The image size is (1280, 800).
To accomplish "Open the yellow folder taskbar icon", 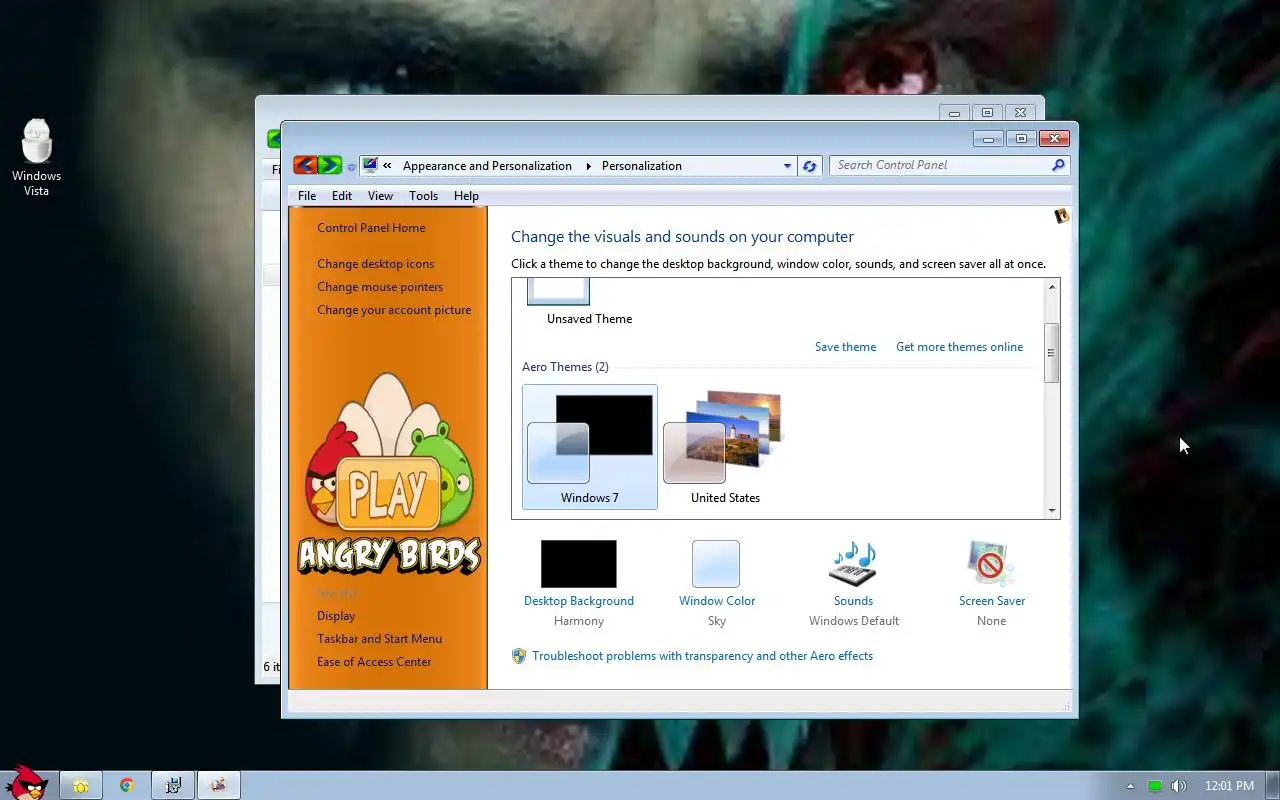I will tap(81, 786).
